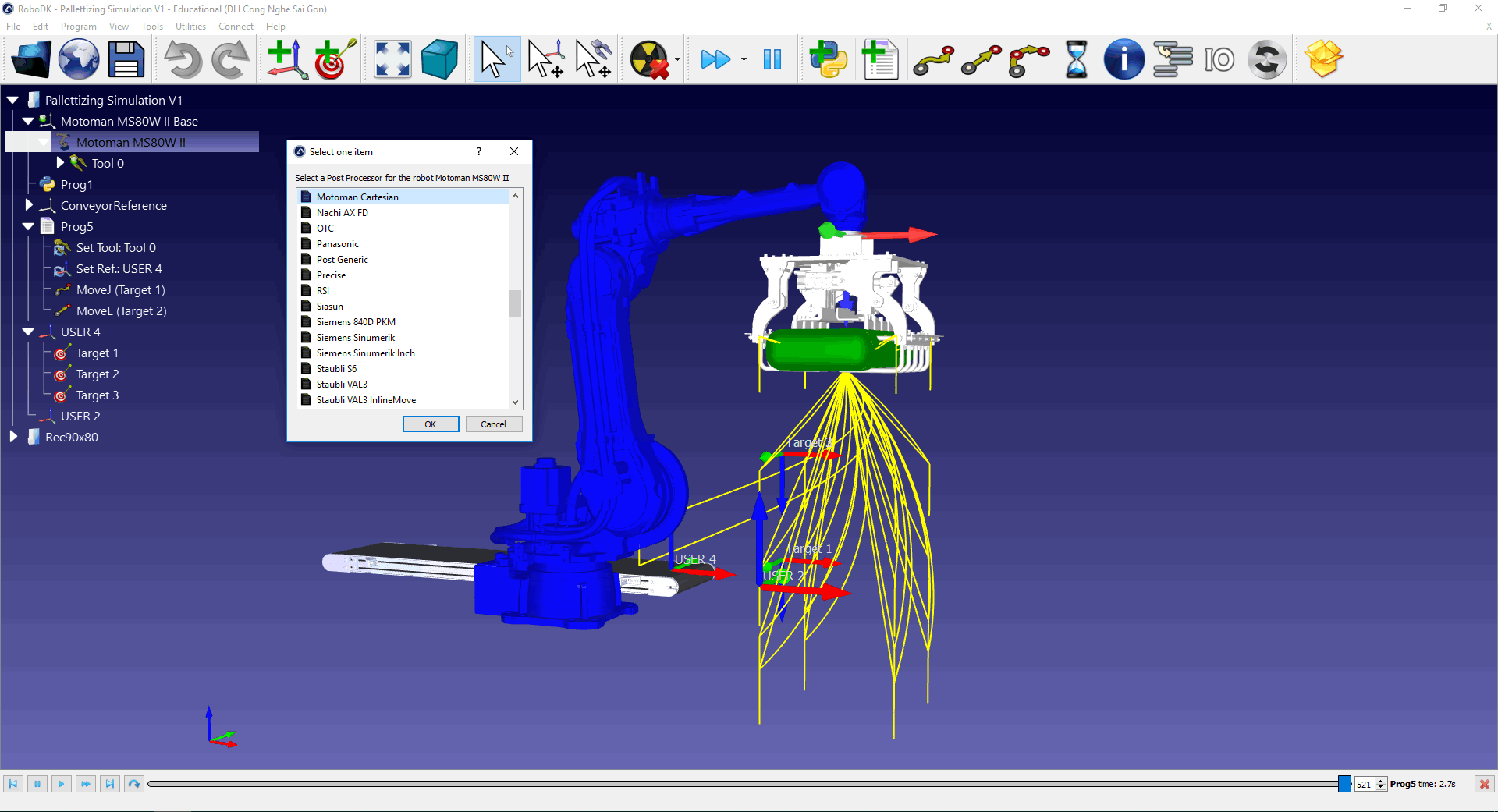Click the Add new target icon
The height and width of the screenshot is (812, 1498).
click(x=335, y=59)
